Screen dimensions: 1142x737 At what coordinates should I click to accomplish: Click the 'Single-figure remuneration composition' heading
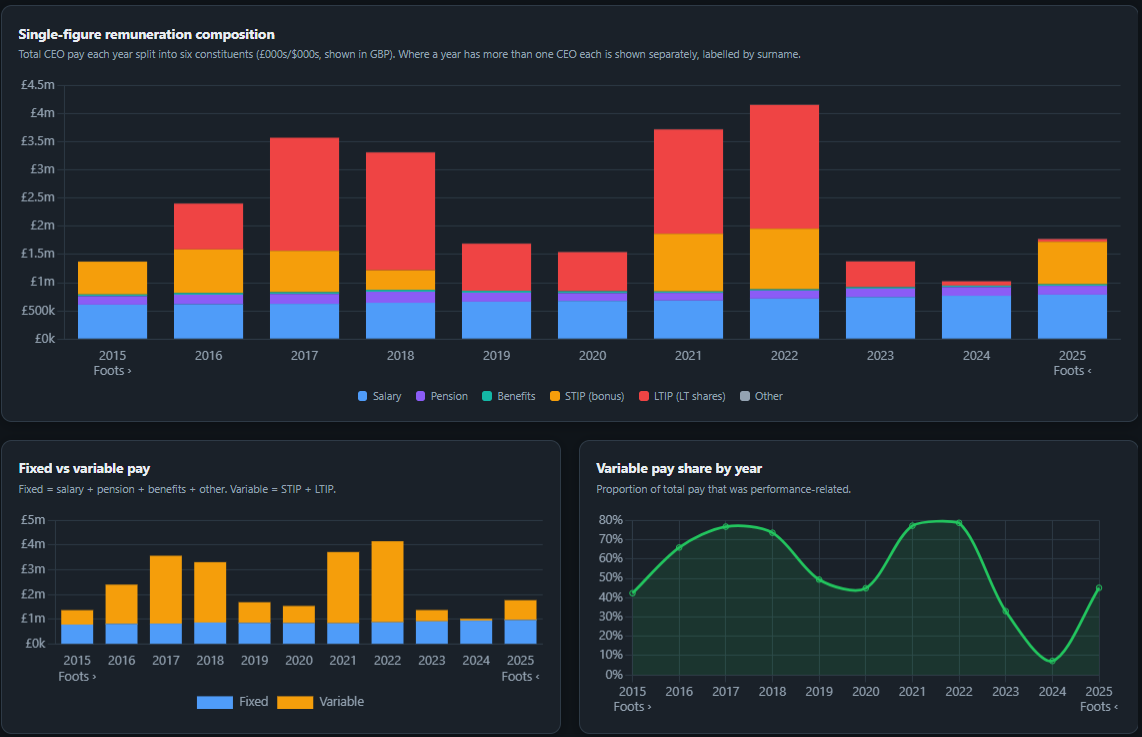coord(146,34)
